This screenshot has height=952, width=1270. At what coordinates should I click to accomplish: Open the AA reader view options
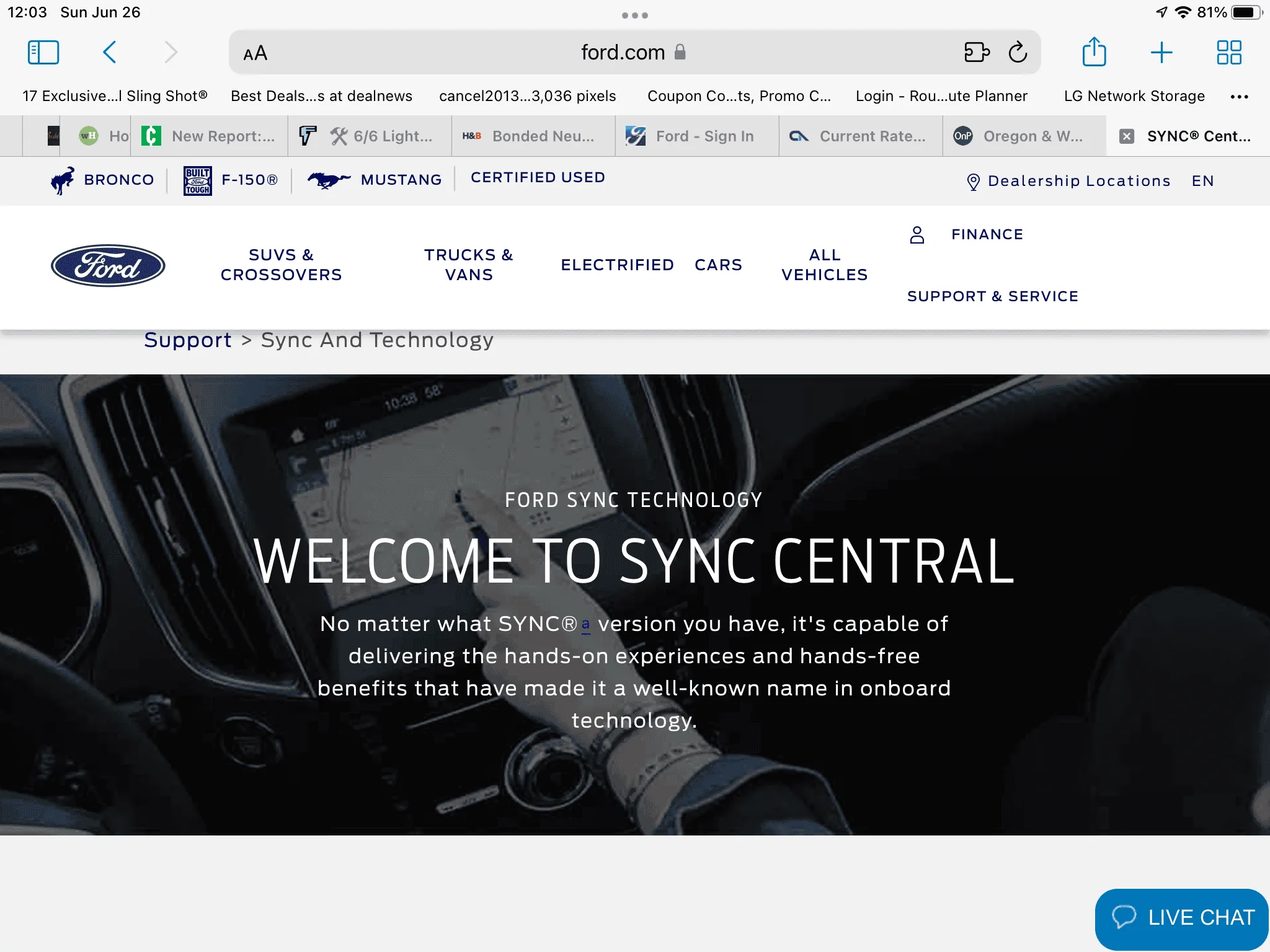pos(255,53)
